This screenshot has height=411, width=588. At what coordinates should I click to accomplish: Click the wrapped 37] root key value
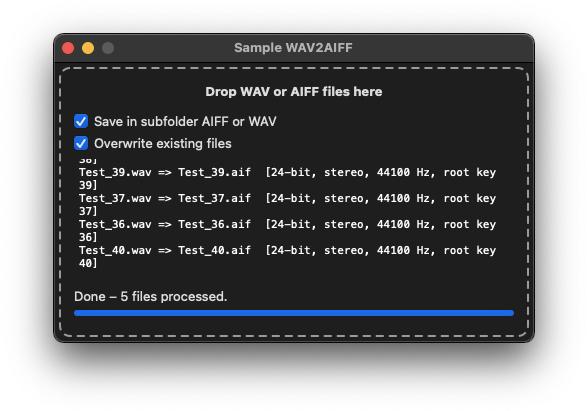click(88, 212)
